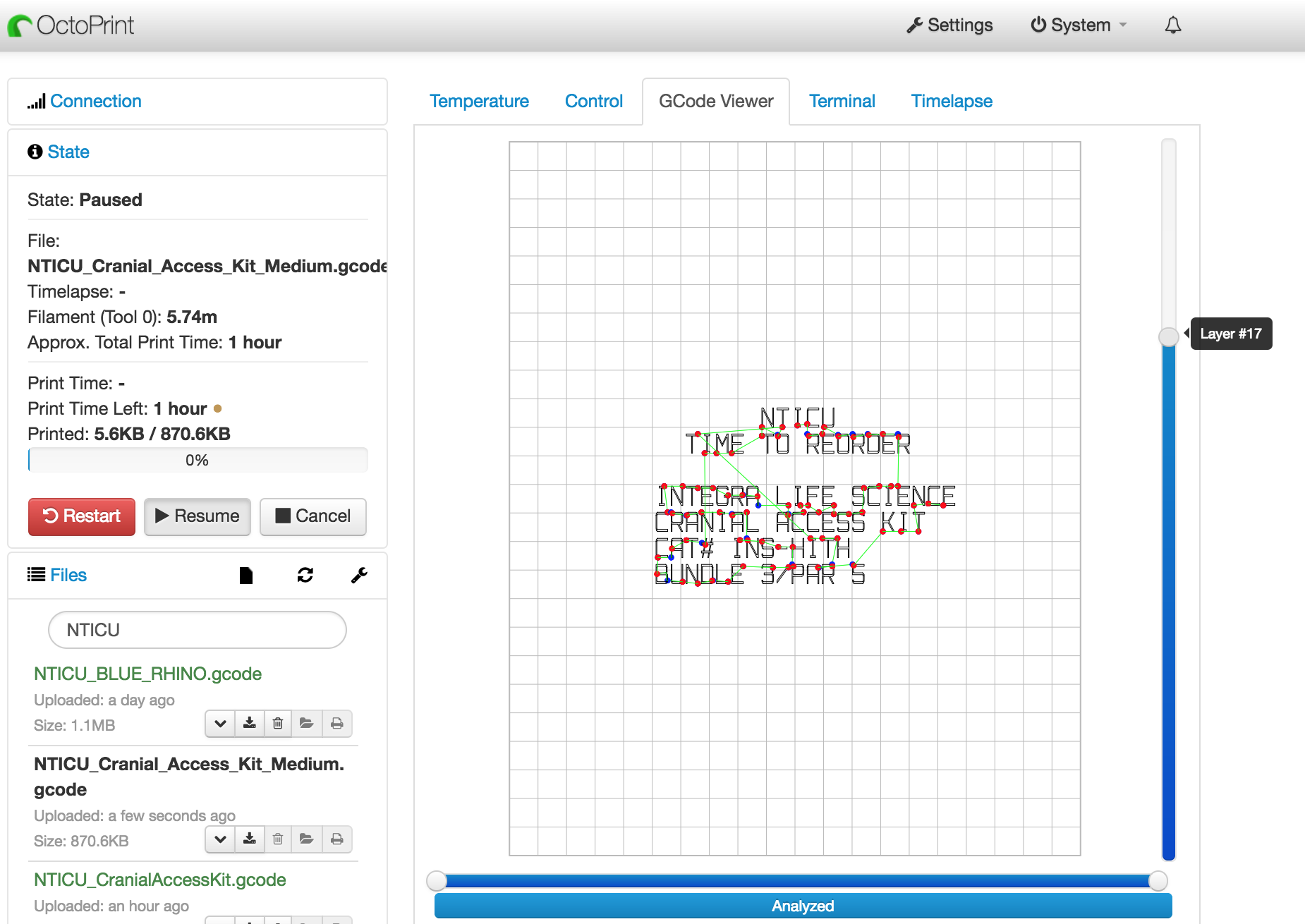Expand the Connection panel
Image resolution: width=1305 pixels, height=924 pixels.
tap(95, 102)
